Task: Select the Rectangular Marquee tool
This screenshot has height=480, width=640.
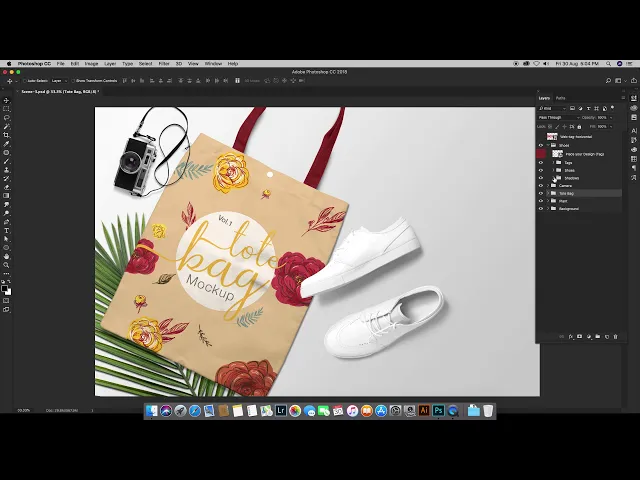Action: (x=6, y=108)
